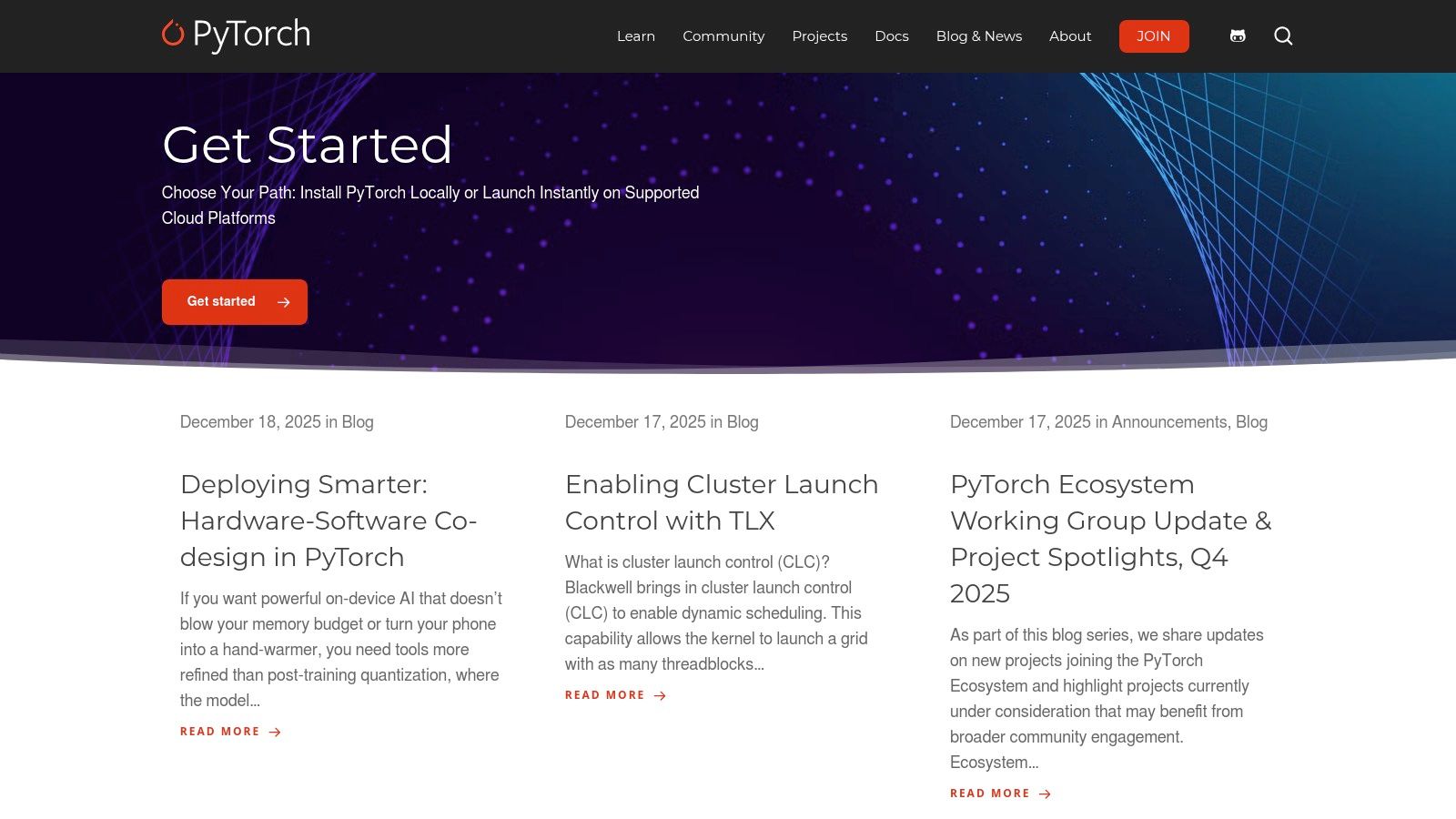
Task: Click the 'December 18, 2025' post date
Action: pyautogui.click(x=250, y=422)
